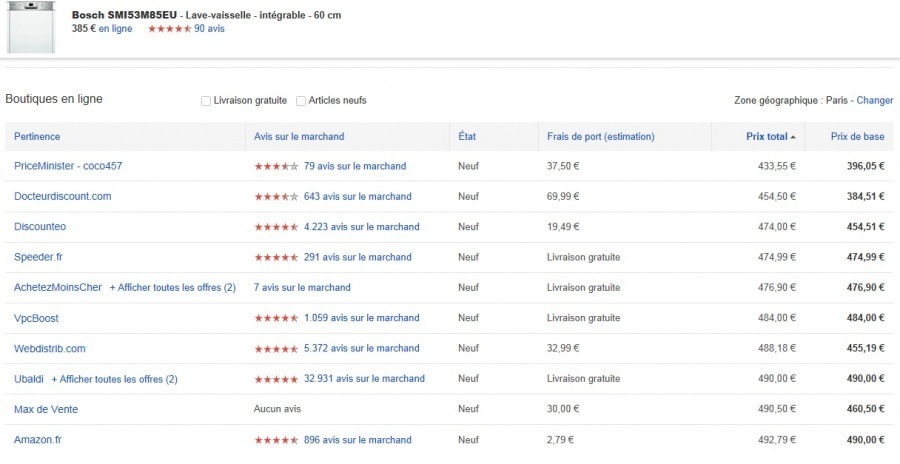The height and width of the screenshot is (464, 900).
Task: Sort by Prix total column header
Action: [767, 136]
